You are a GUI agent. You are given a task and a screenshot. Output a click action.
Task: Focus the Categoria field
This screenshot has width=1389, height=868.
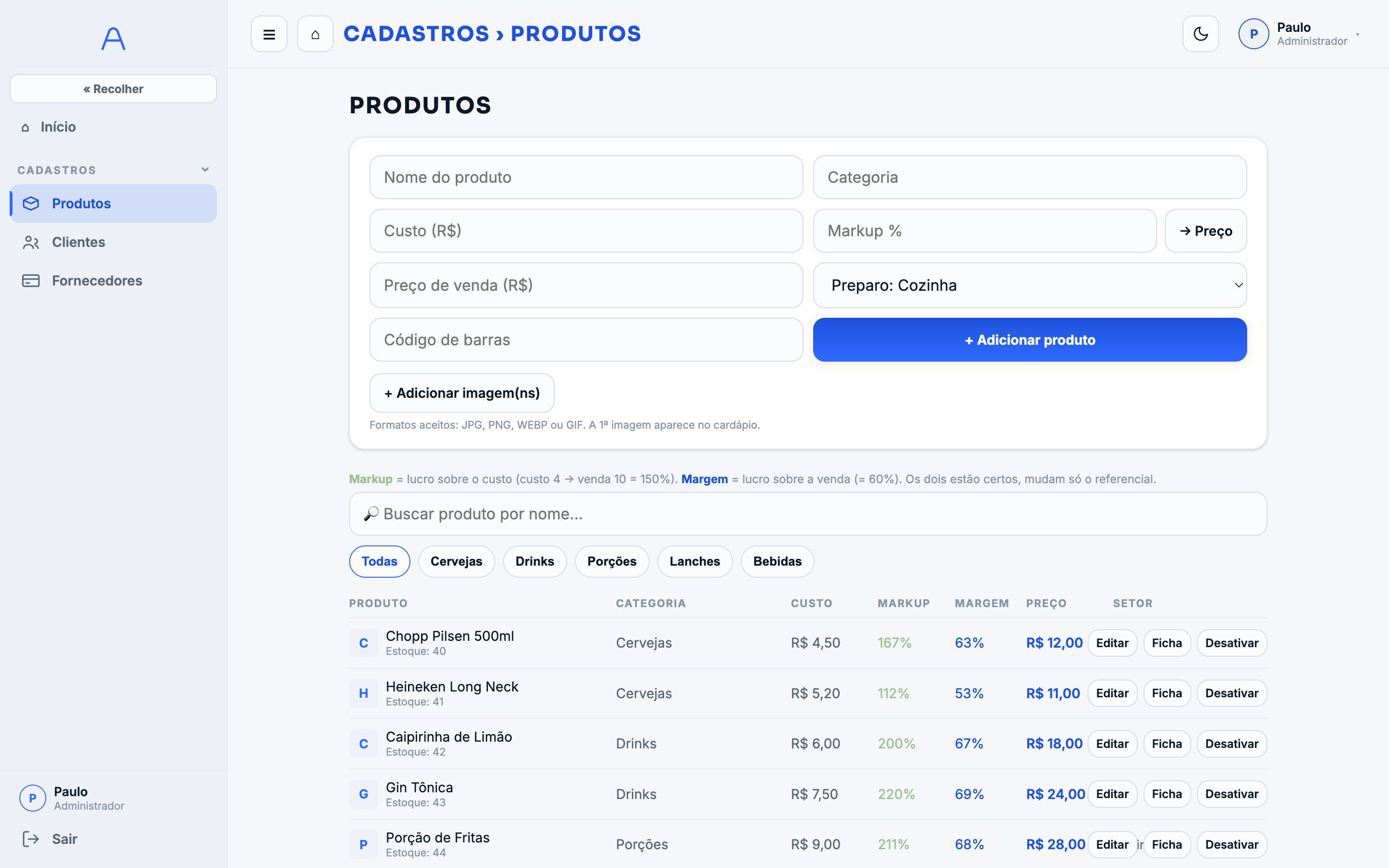pos(1030,177)
